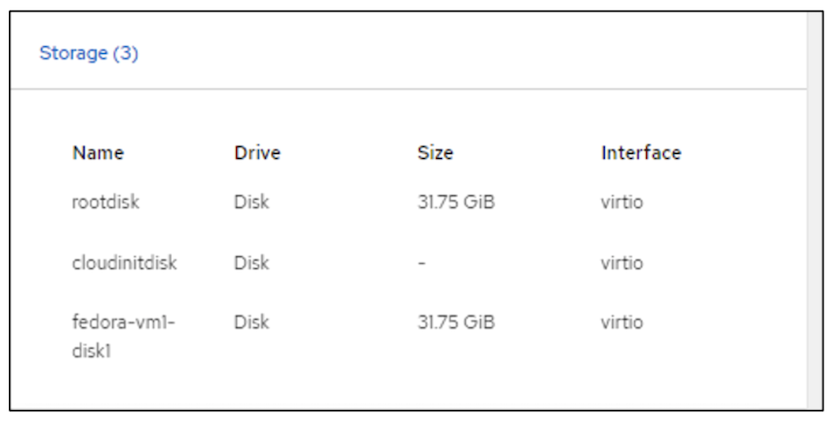Screen dimensions: 840x424
Task: Click virtio interface in the rootdisk row
Action: click(622, 202)
